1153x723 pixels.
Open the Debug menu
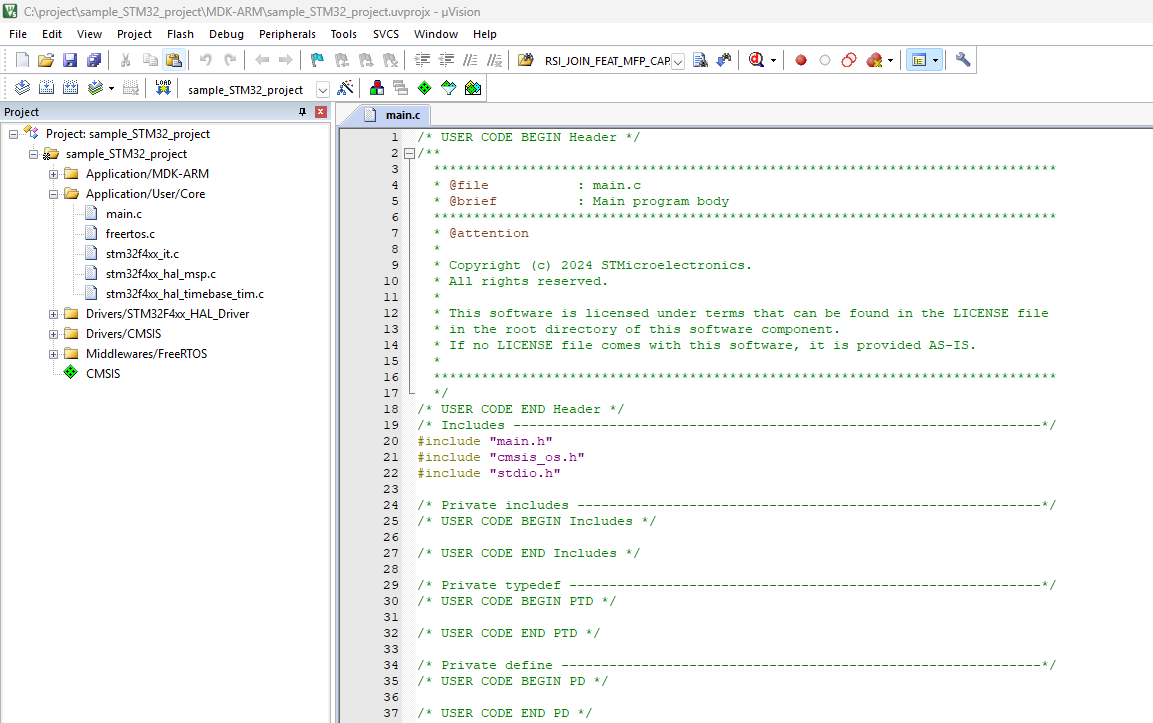pyautogui.click(x=226, y=34)
